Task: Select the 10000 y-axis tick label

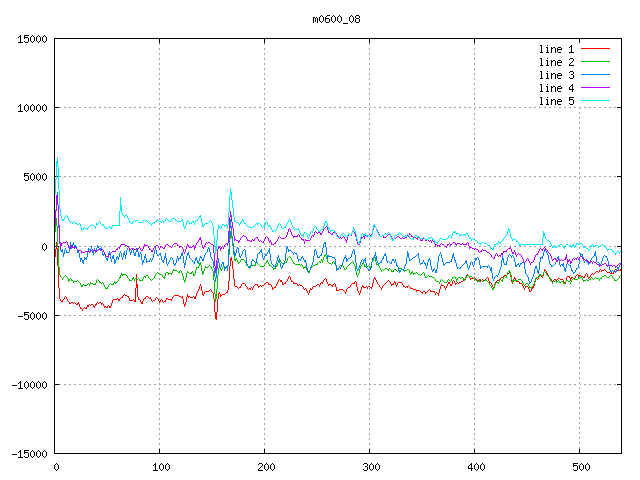Action: (31, 108)
